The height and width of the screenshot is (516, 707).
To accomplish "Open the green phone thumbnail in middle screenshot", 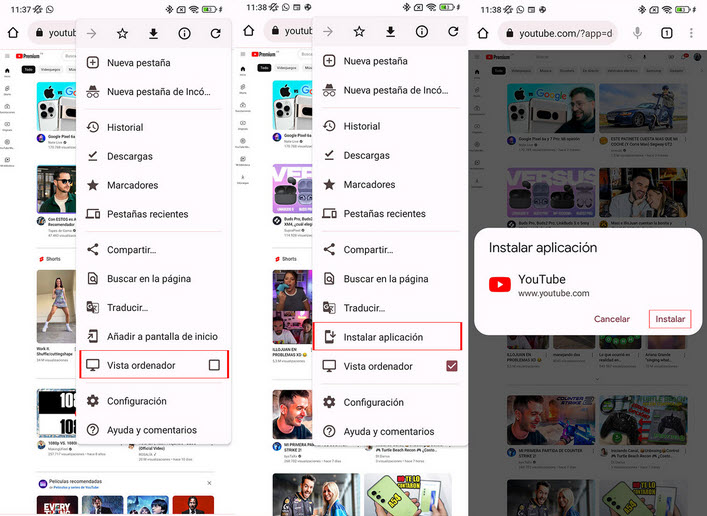I will pyautogui.click(x=408, y=494).
